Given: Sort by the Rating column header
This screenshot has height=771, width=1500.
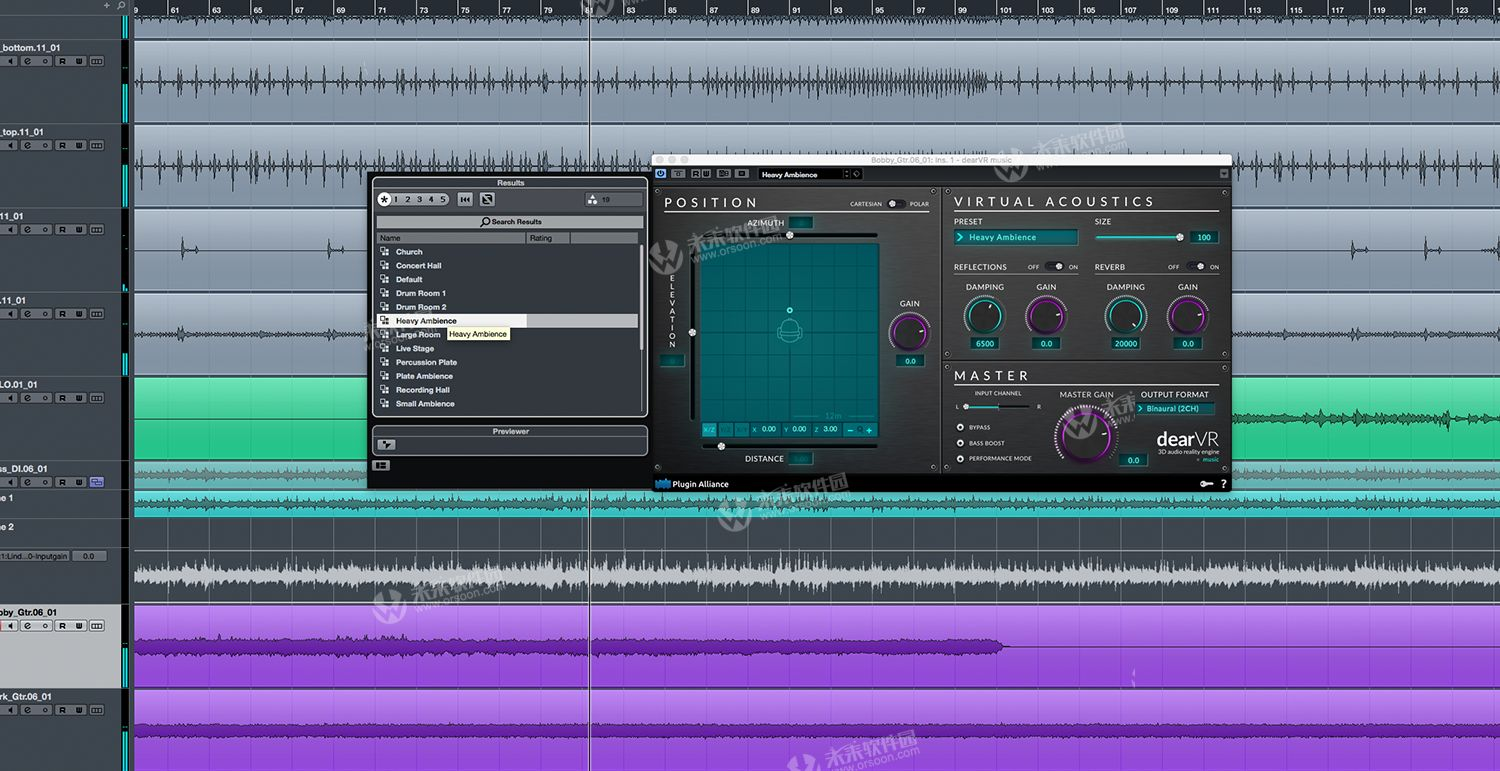Looking at the screenshot, I should [548, 238].
